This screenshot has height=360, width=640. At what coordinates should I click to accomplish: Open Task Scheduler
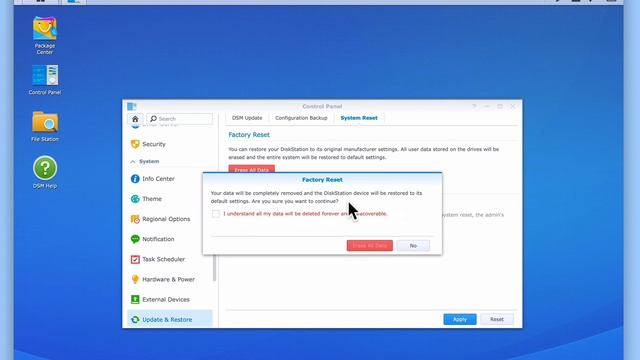(170, 259)
